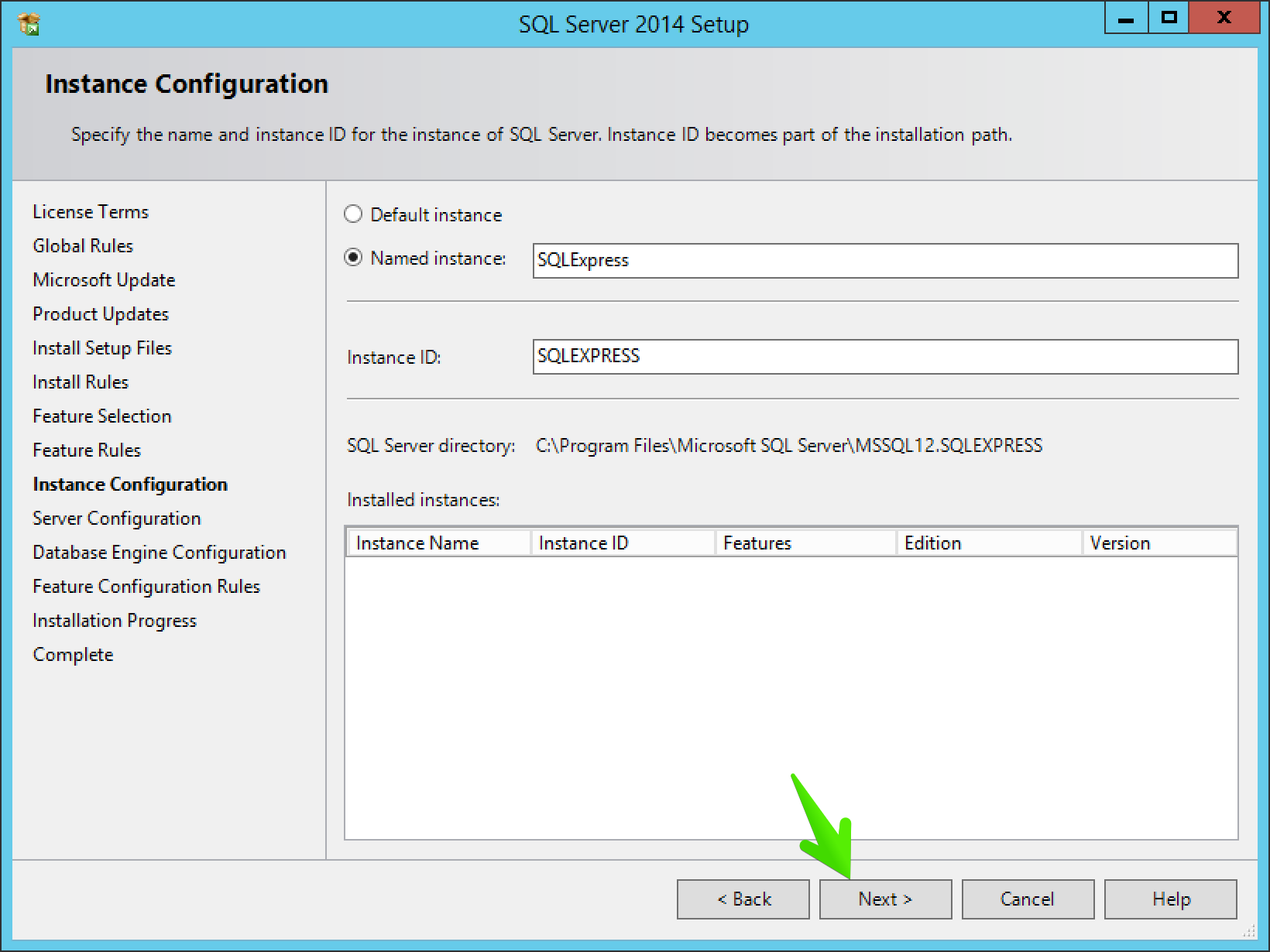Select License Terms step in sidebar

(x=91, y=212)
